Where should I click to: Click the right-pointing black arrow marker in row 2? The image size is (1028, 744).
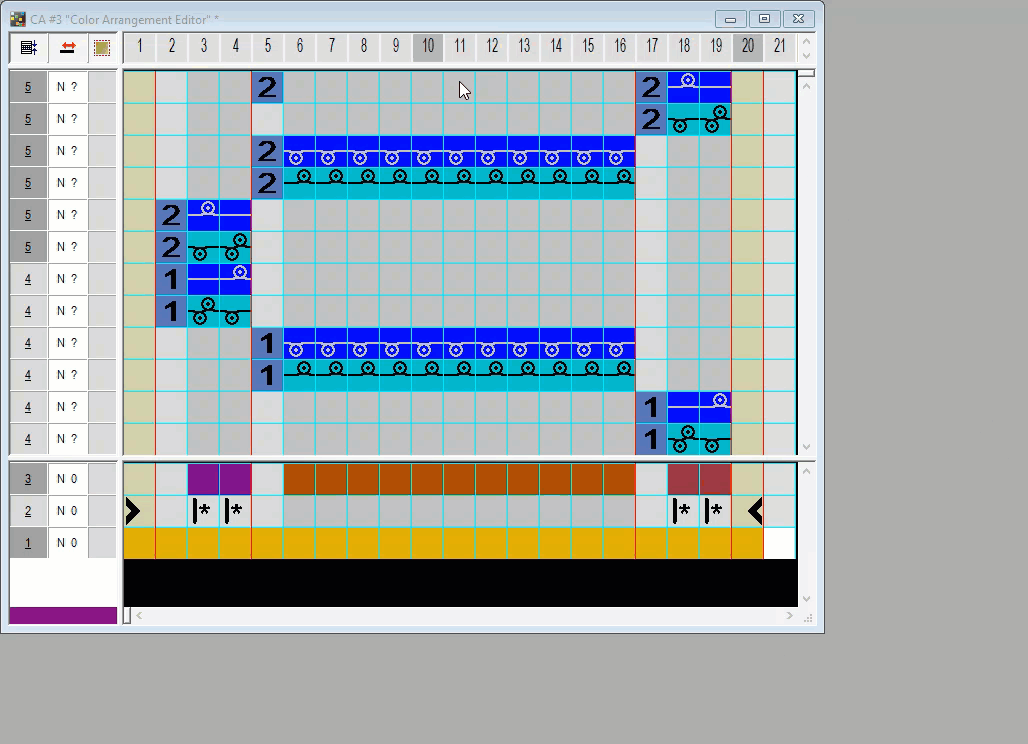133,511
